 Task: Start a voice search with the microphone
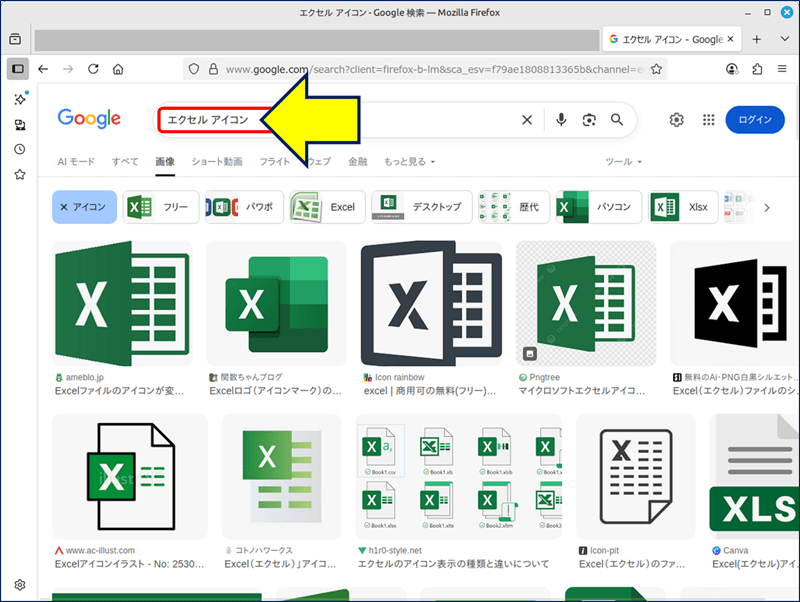(x=561, y=120)
